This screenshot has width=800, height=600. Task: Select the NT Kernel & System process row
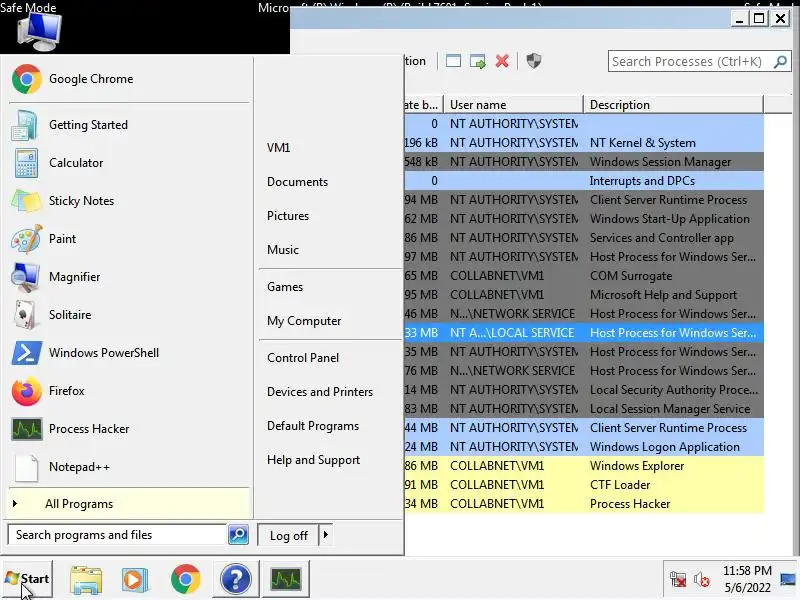pos(584,143)
